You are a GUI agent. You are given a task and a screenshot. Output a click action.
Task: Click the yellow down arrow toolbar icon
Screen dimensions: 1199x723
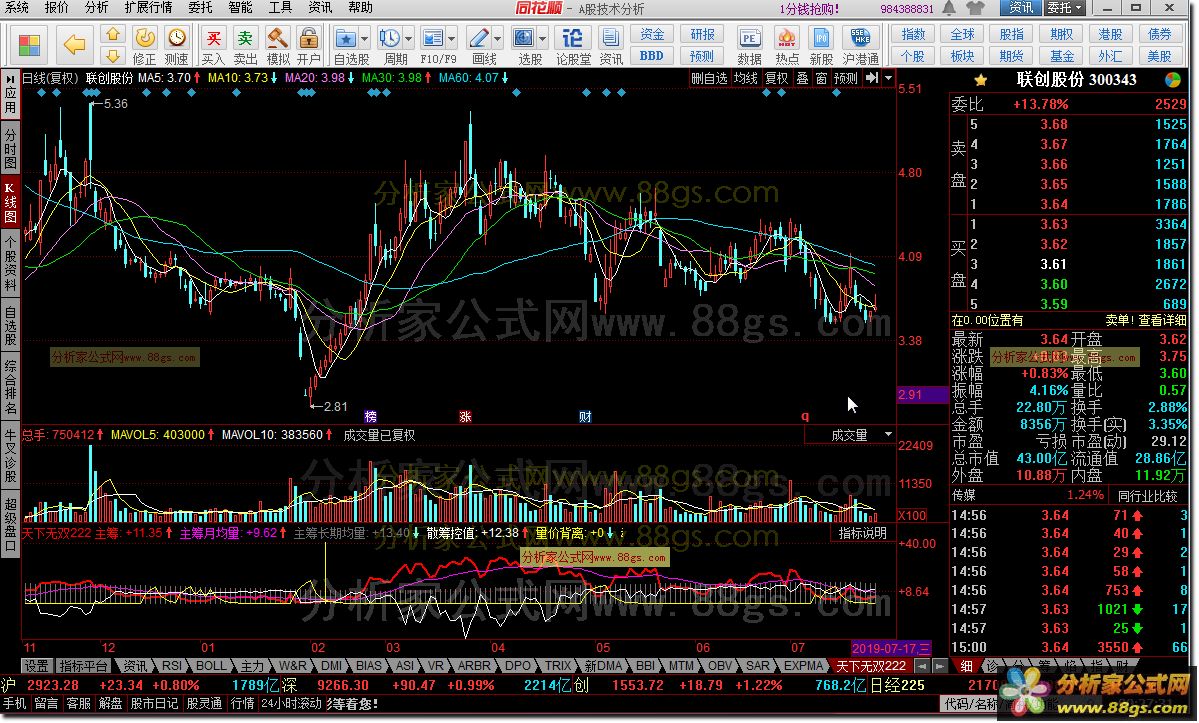pos(112,55)
